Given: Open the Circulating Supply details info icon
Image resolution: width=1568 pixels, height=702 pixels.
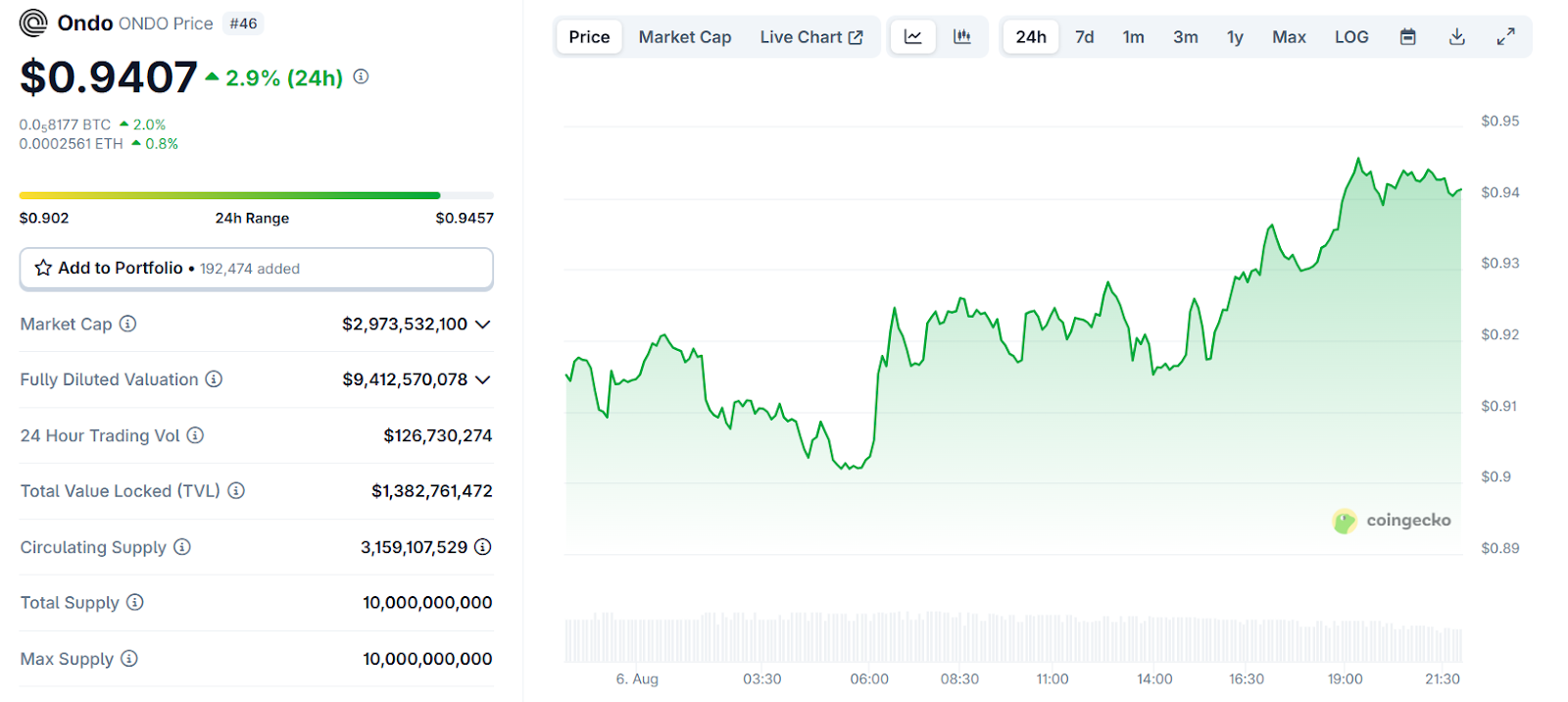Looking at the screenshot, I should coord(482,547).
